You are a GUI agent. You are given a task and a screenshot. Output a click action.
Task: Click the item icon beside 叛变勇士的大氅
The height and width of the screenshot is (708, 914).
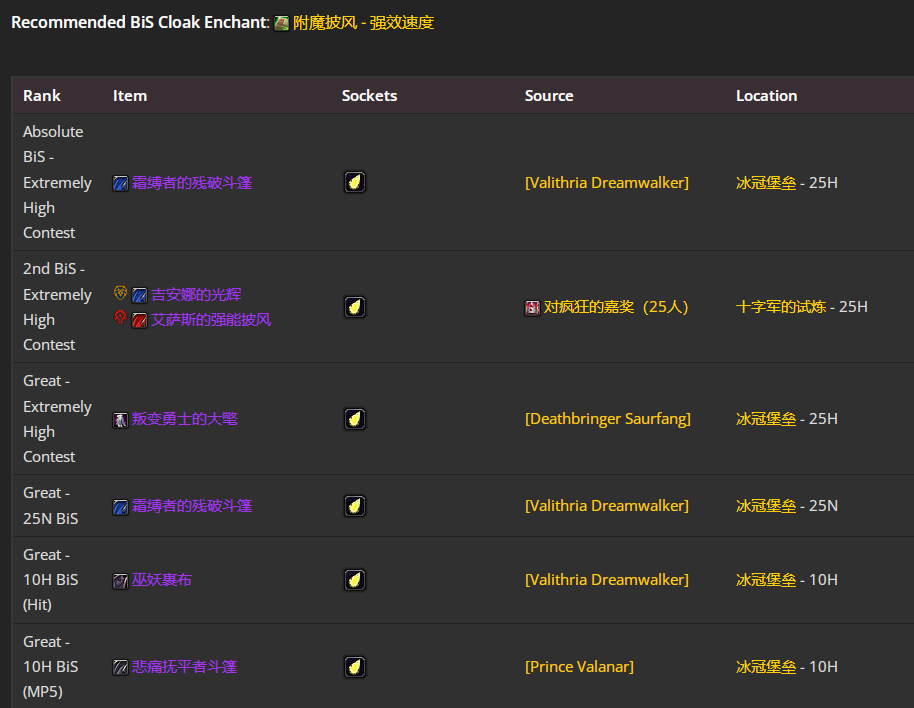[x=120, y=419]
